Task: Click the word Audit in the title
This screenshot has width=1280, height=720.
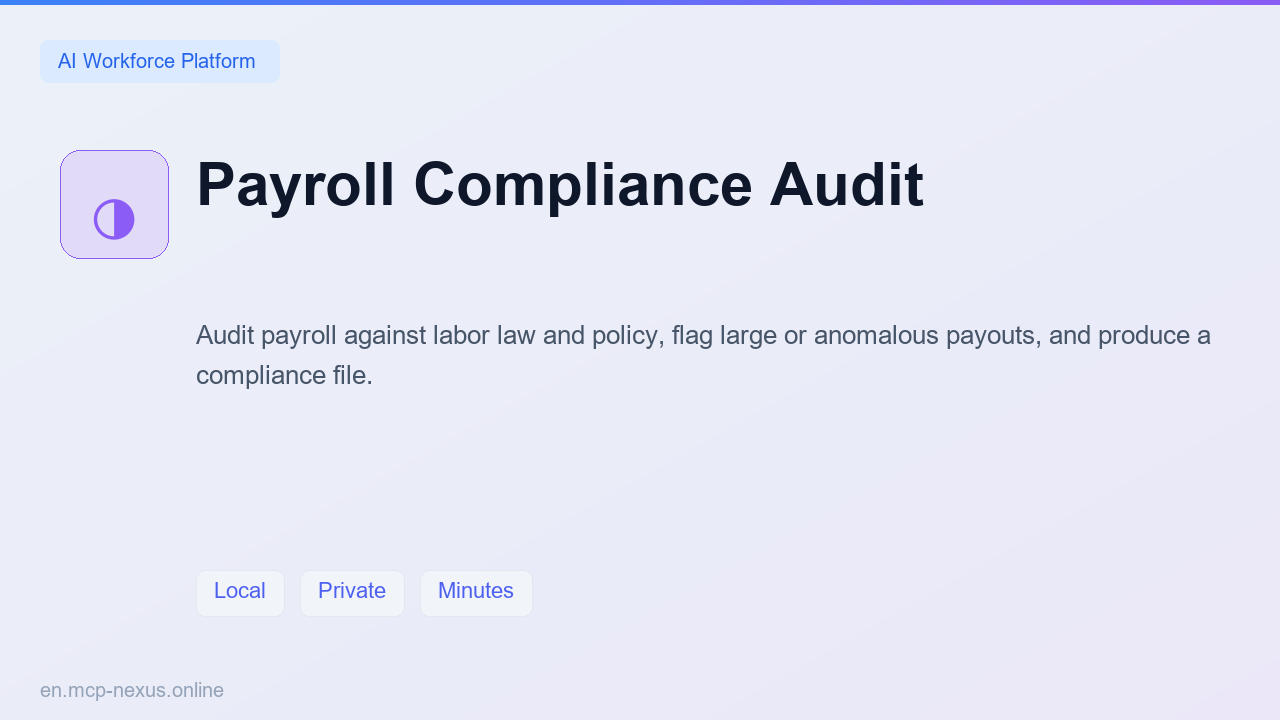Action: coord(846,185)
